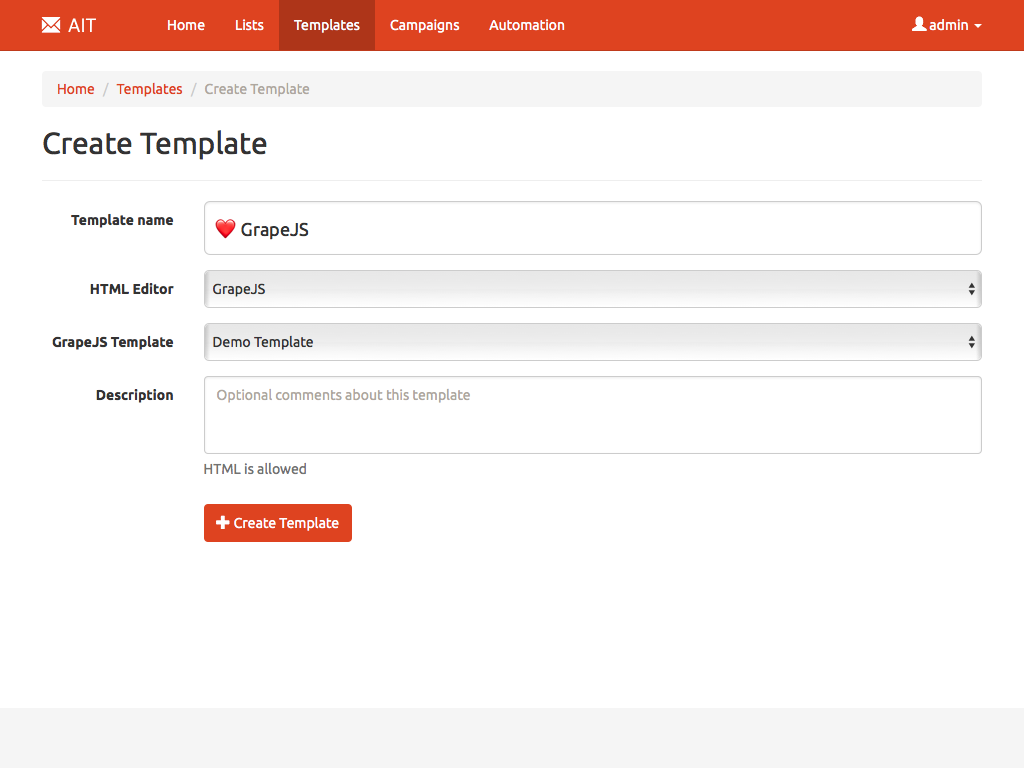Navigate to the Automation section
Image resolution: width=1024 pixels, height=768 pixels.
pyautogui.click(x=527, y=25)
